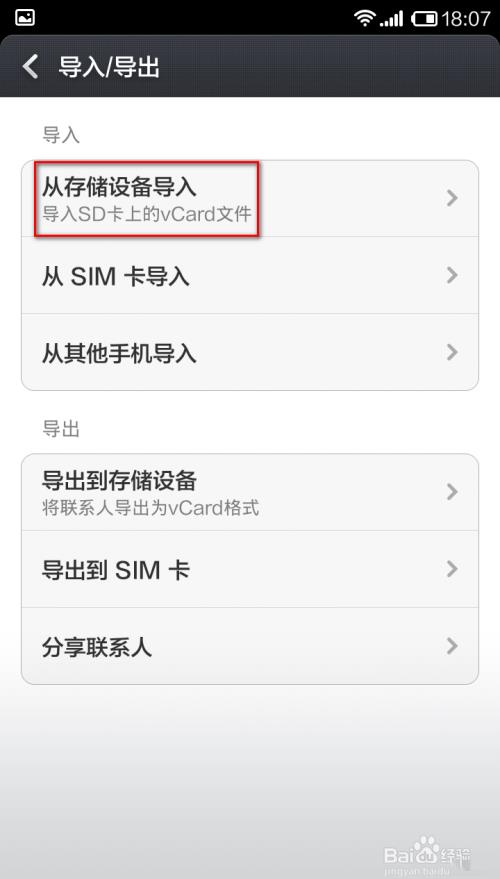Tap the picture notification icon in status bar
This screenshot has height=879, width=500.
25,17
